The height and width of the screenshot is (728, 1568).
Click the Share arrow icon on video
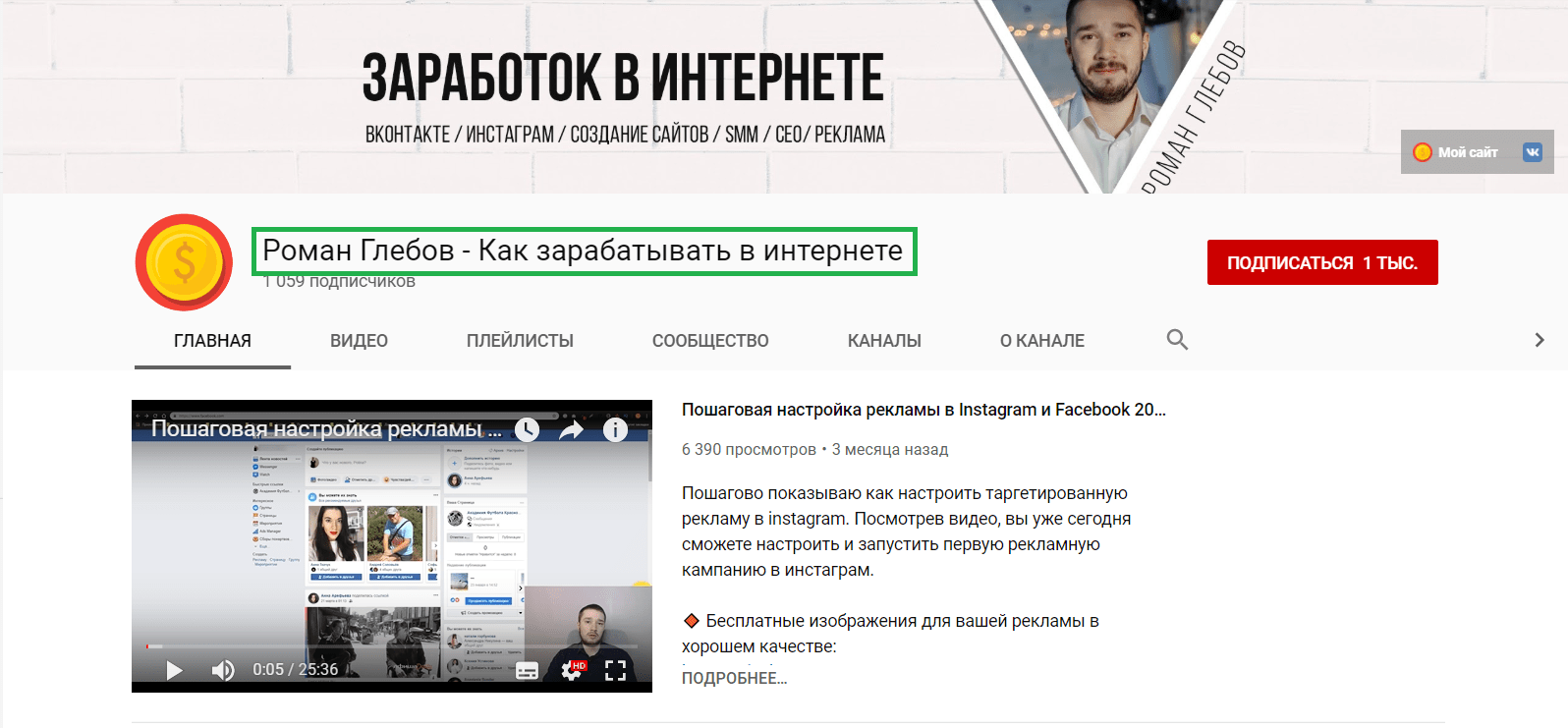click(x=572, y=429)
